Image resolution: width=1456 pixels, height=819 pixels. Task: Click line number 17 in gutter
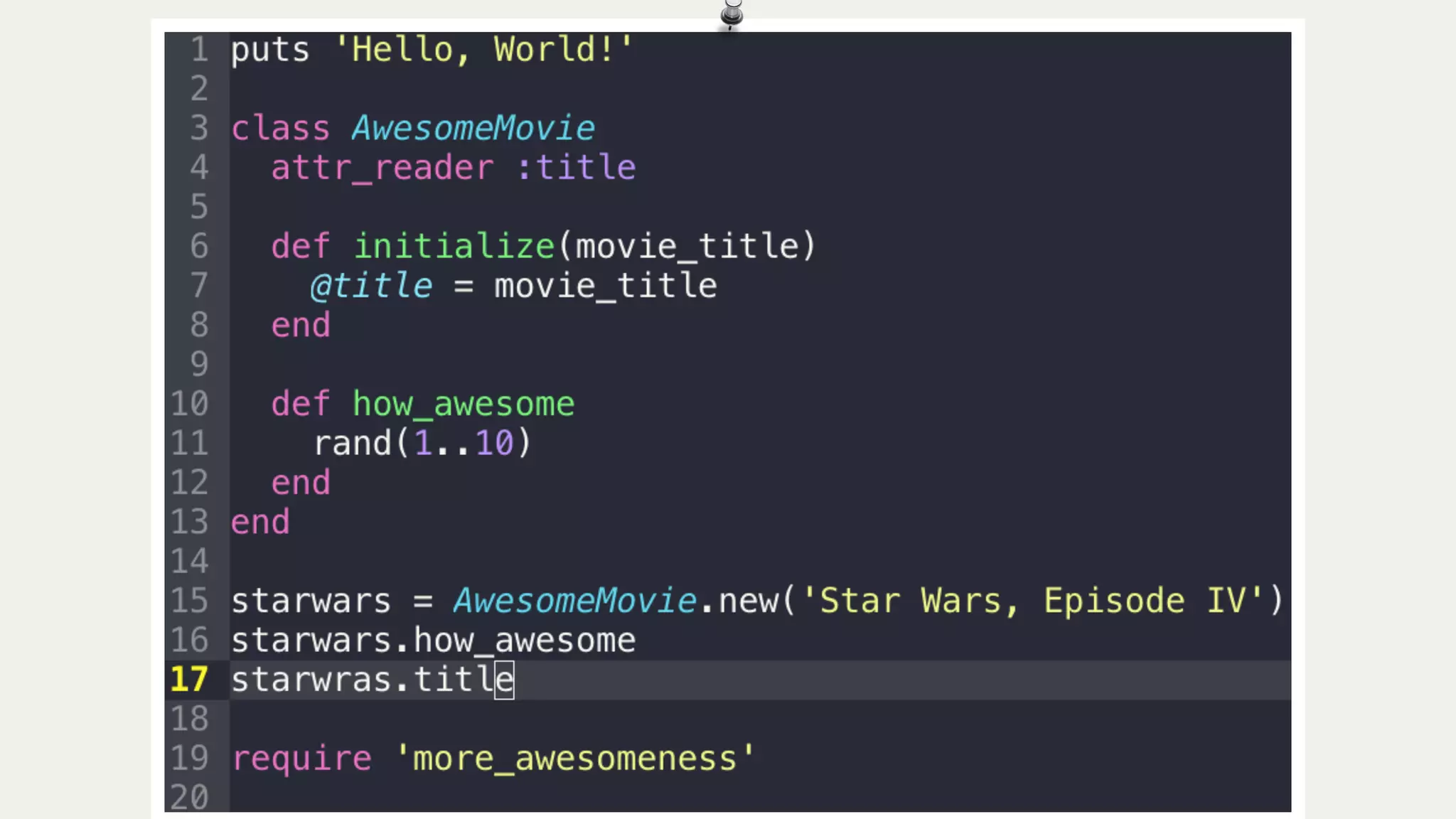189,680
